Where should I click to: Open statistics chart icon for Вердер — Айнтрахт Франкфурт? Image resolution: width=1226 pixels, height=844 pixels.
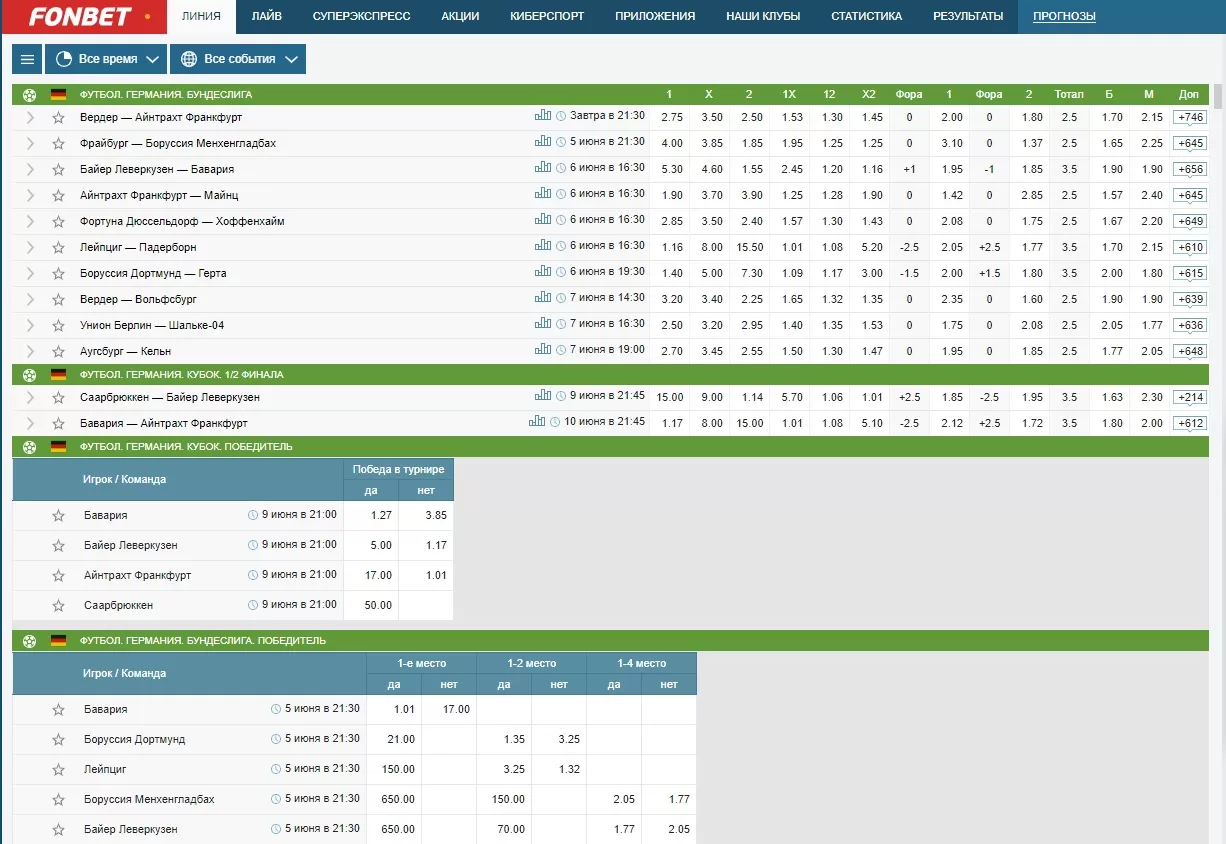tap(543, 116)
